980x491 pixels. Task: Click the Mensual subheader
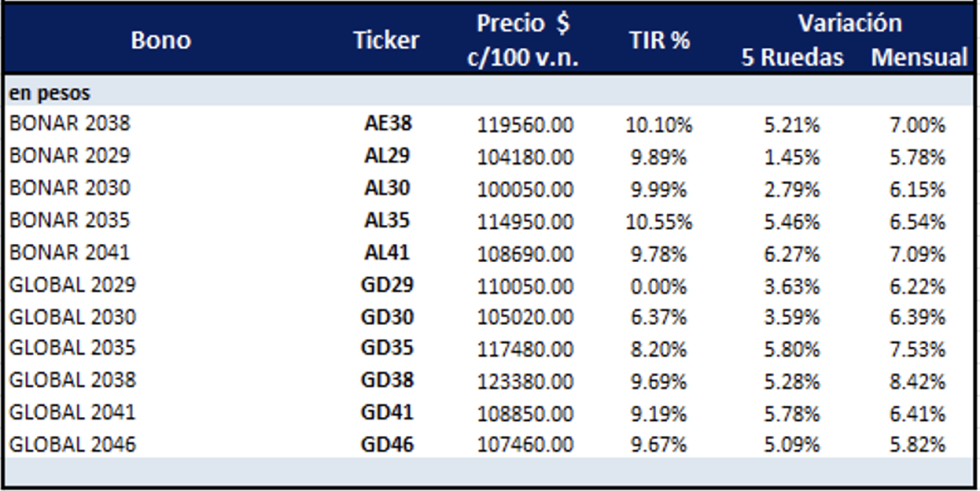[918, 58]
